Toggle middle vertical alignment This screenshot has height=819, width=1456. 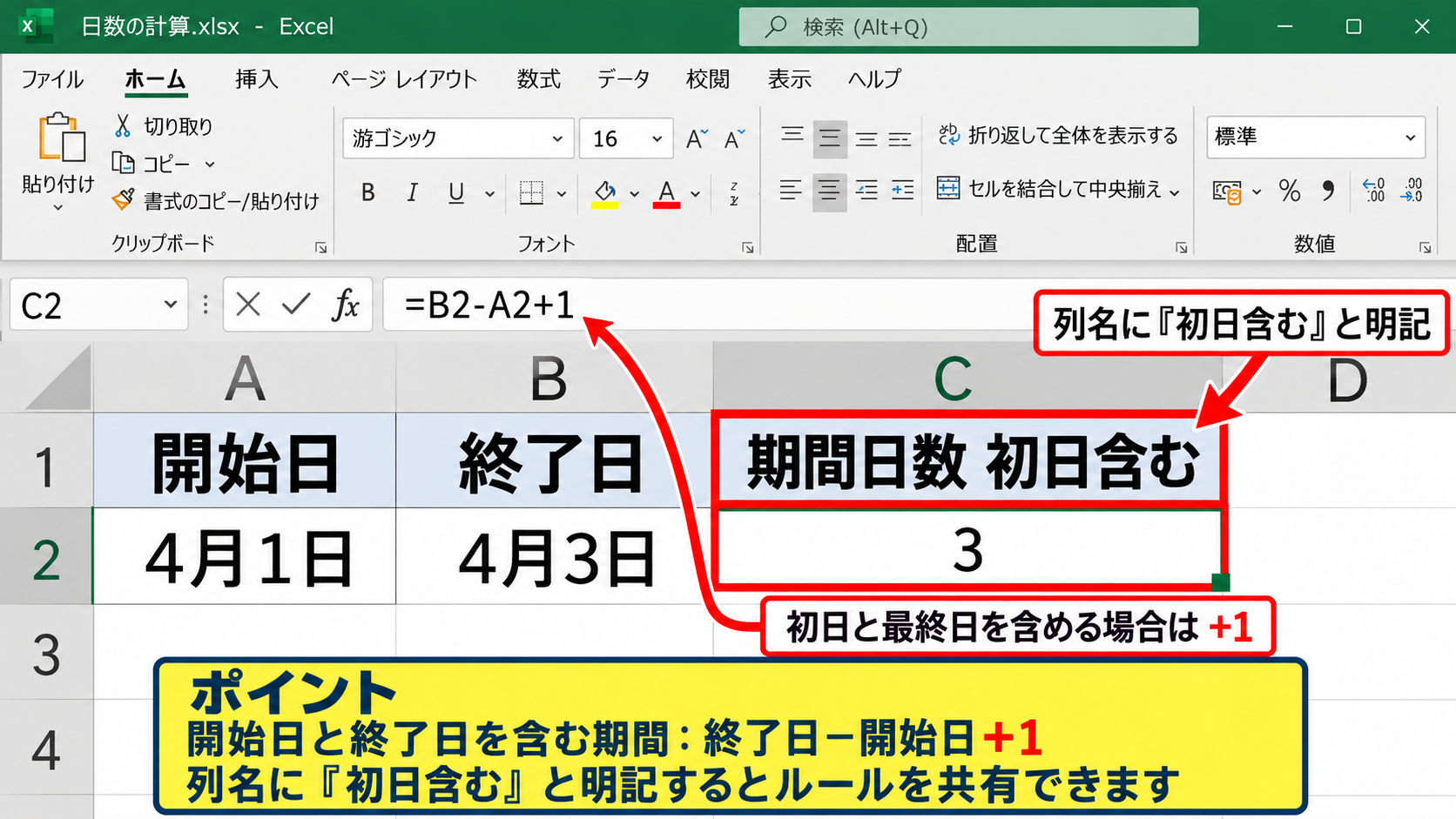click(829, 138)
